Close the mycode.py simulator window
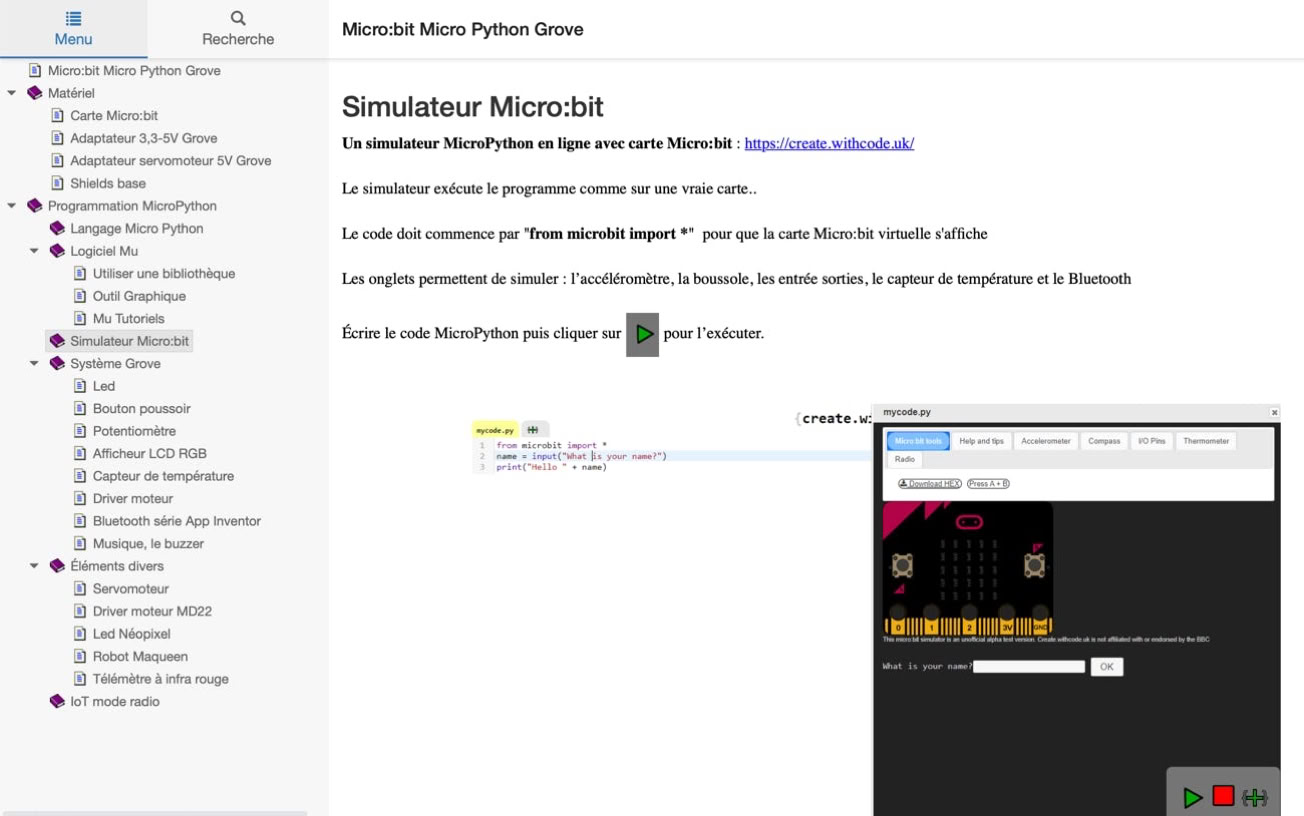This screenshot has height=816, width=1304. tap(1274, 412)
